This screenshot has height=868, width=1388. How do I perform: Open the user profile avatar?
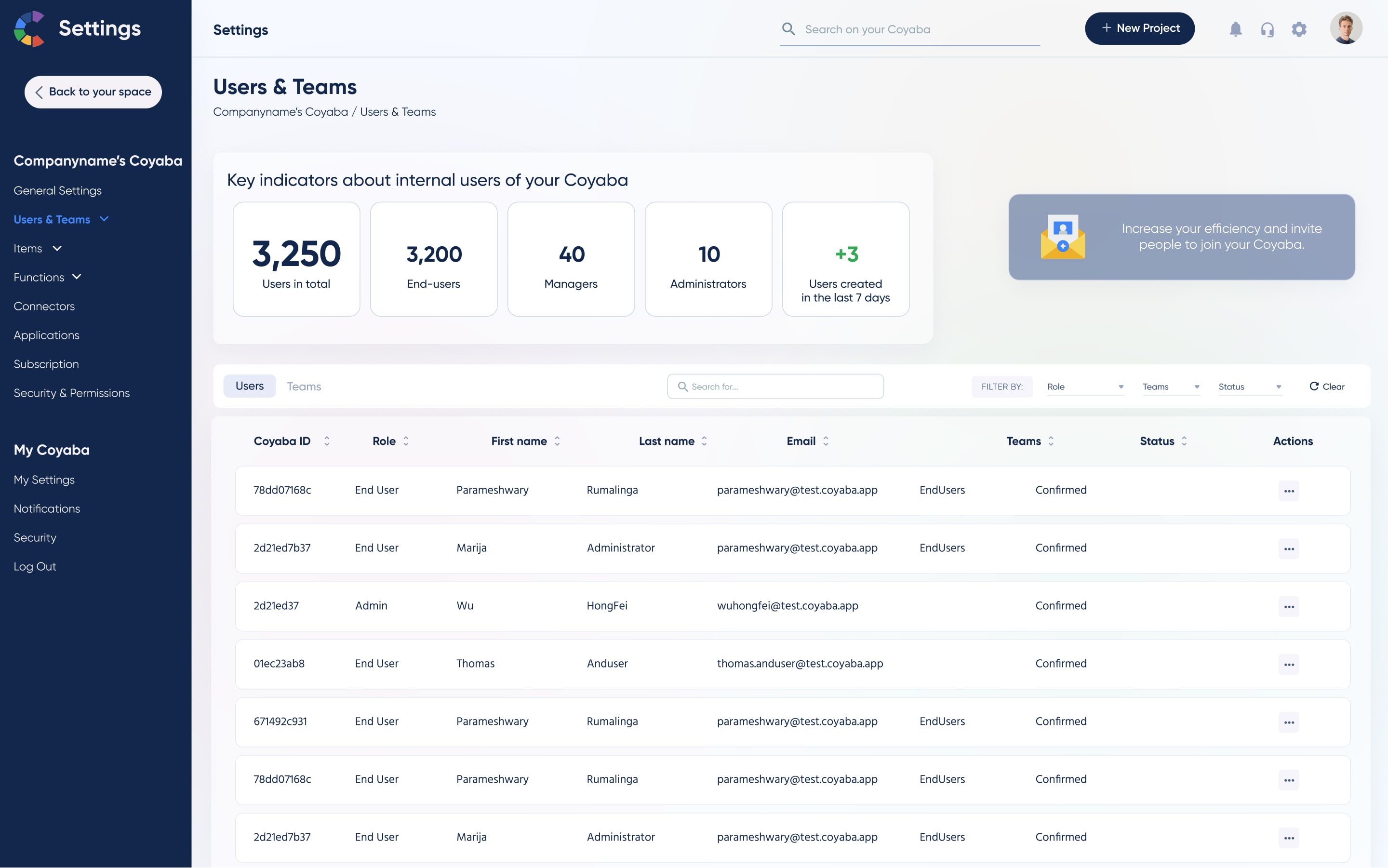[x=1346, y=28]
